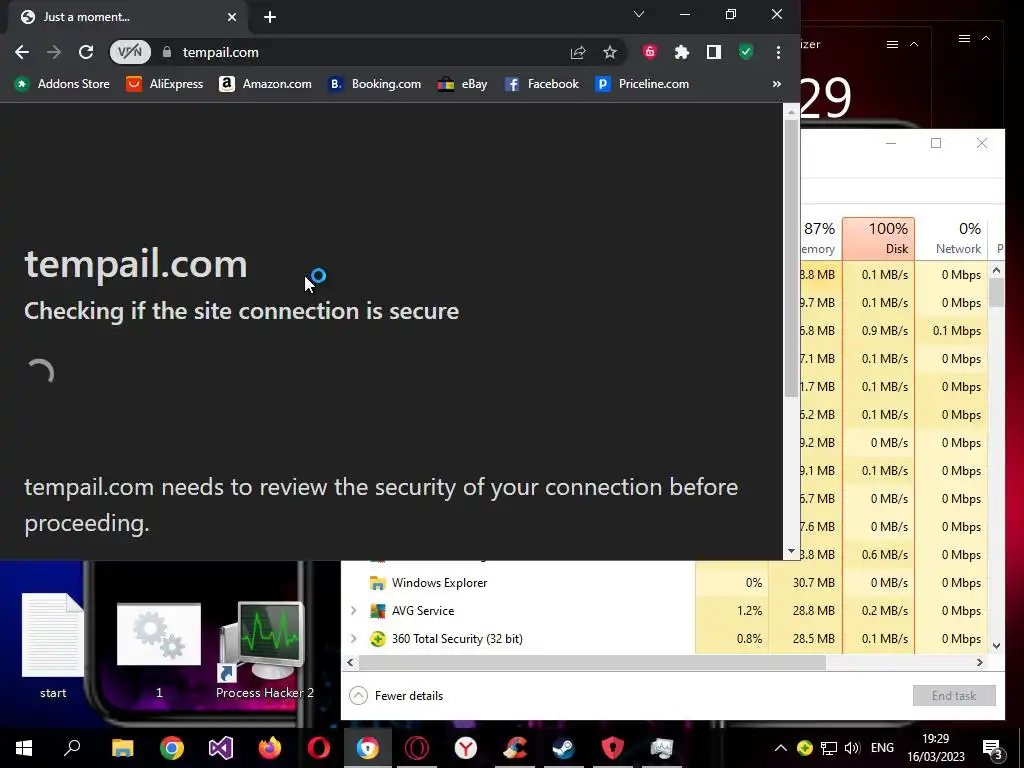Open the Addons Store bookmark
Screen dimensions: 1024x768
point(62,84)
